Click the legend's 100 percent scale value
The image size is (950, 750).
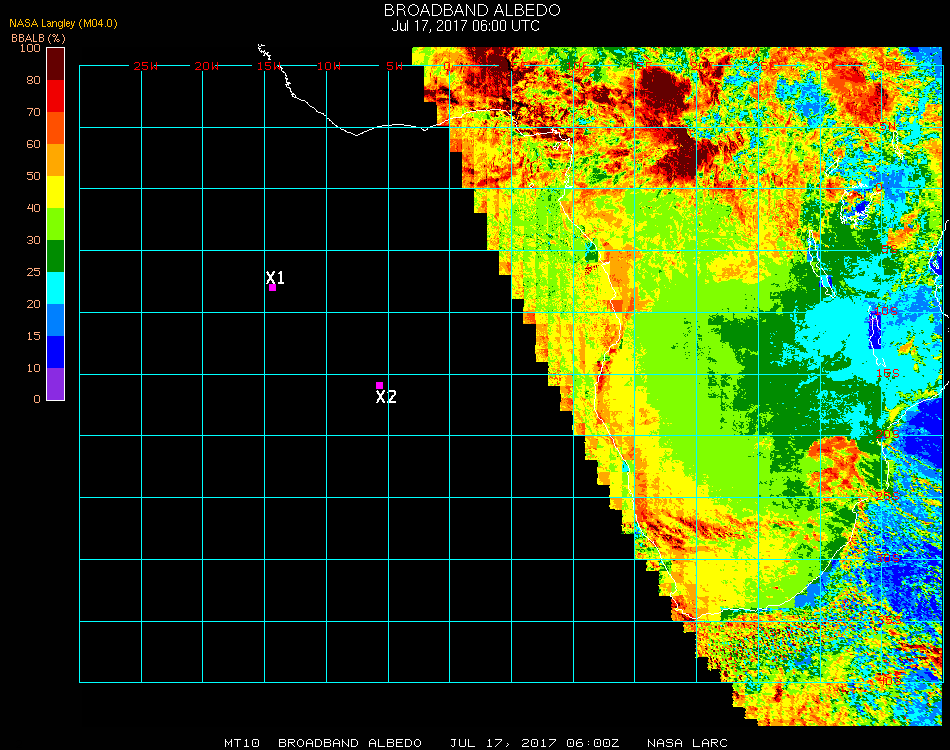(30, 48)
